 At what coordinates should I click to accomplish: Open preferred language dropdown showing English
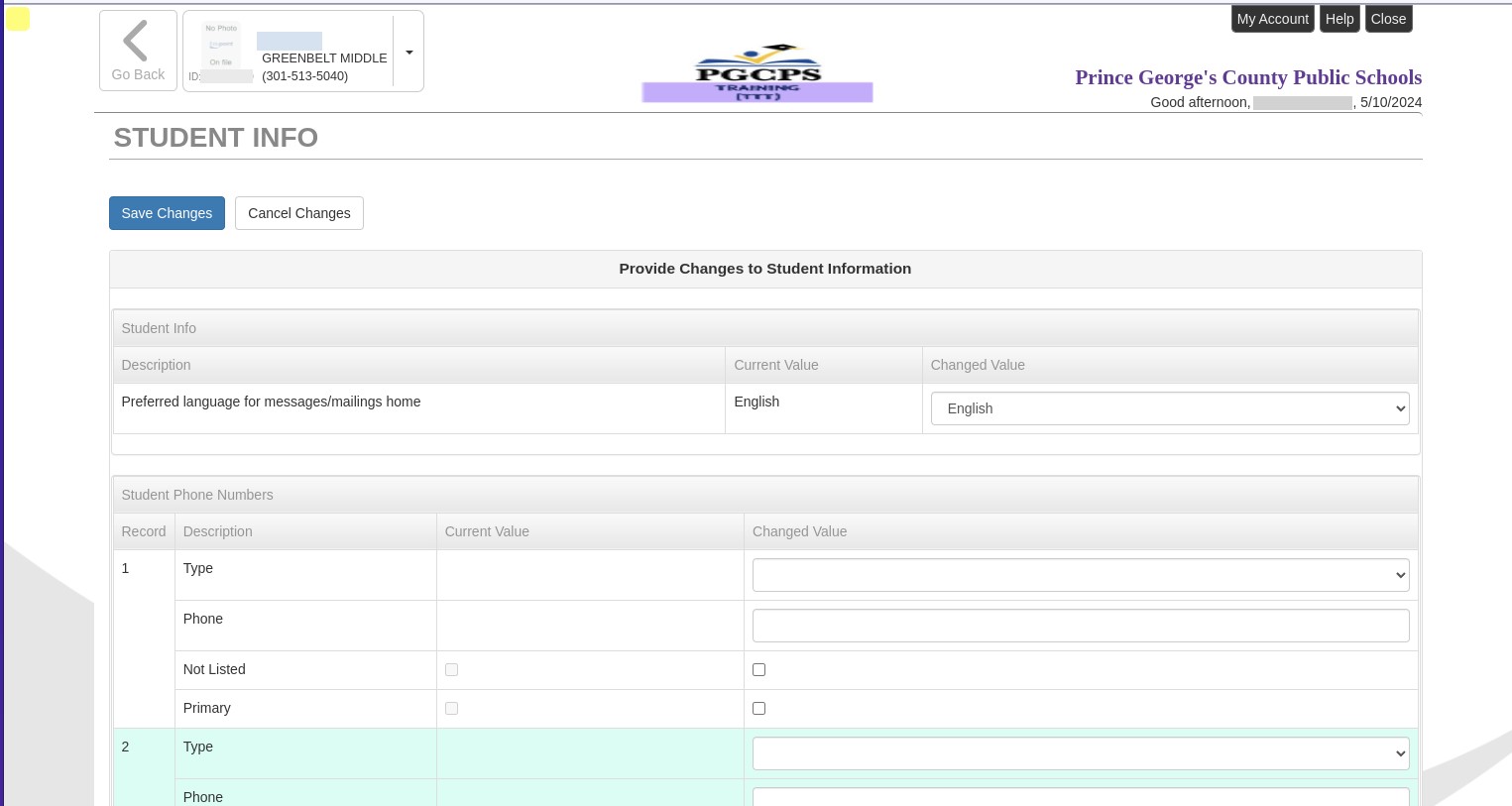(1169, 408)
